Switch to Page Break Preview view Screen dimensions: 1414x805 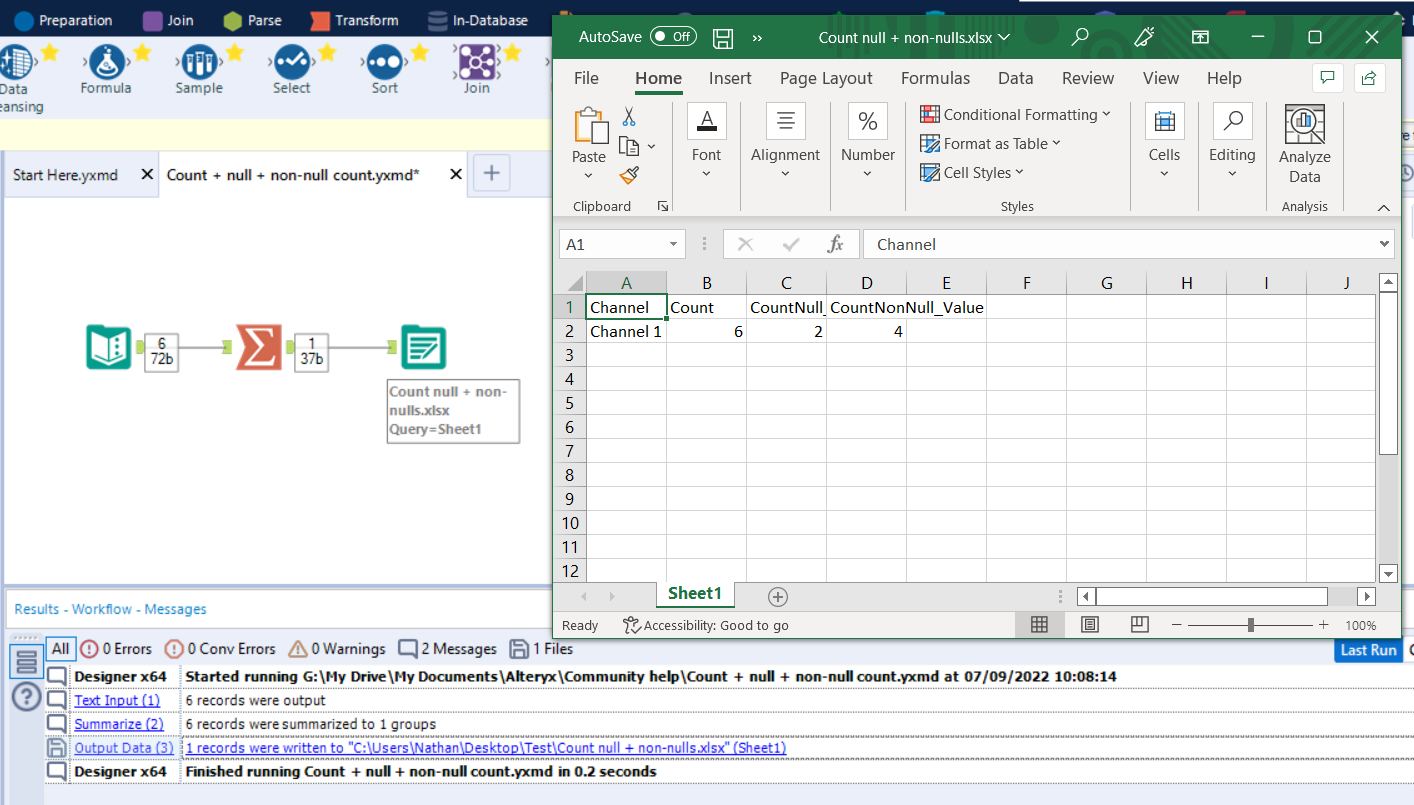pos(1139,625)
